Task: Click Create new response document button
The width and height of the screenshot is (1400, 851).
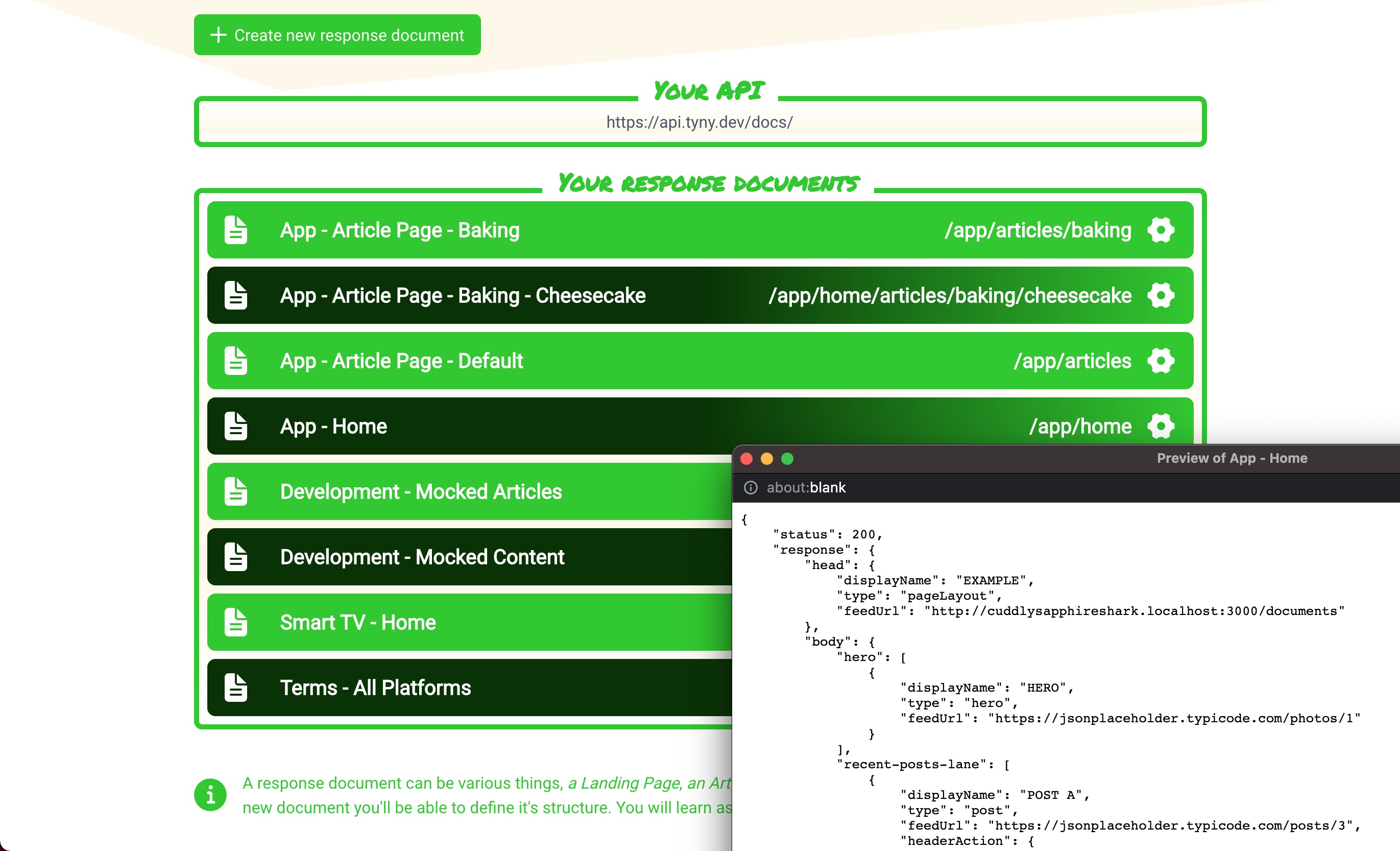Action: pos(337,35)
